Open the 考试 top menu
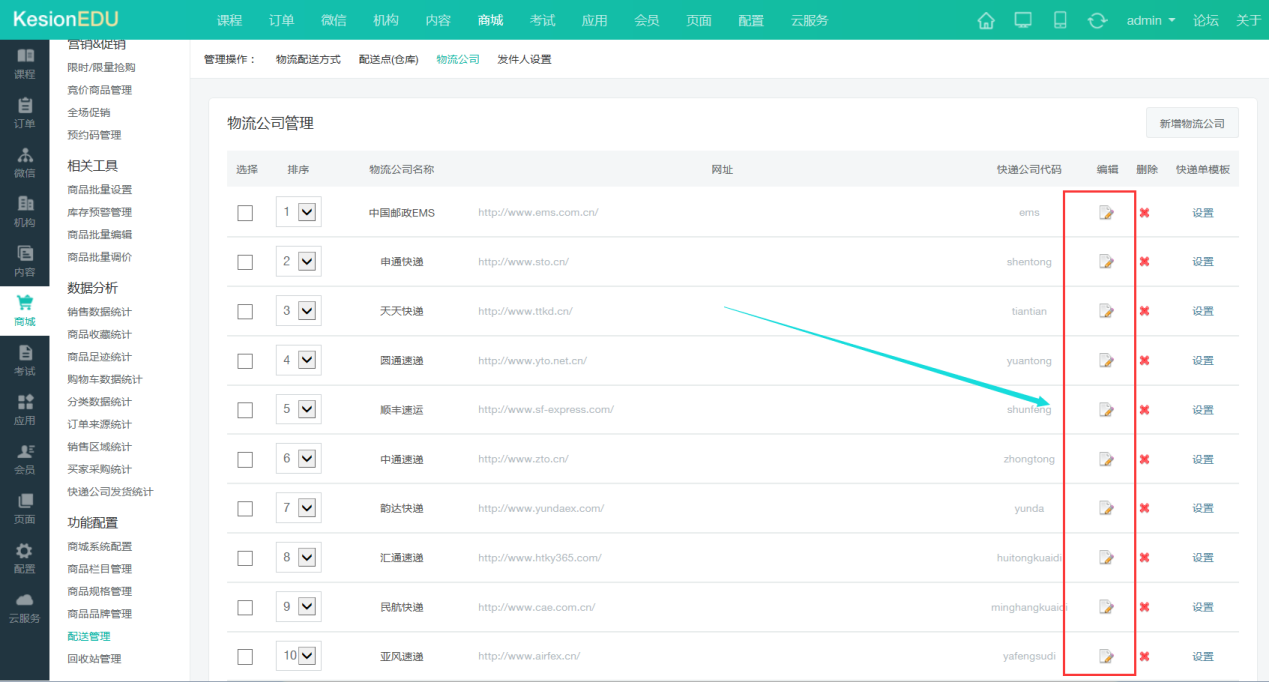 coord(543,20)
